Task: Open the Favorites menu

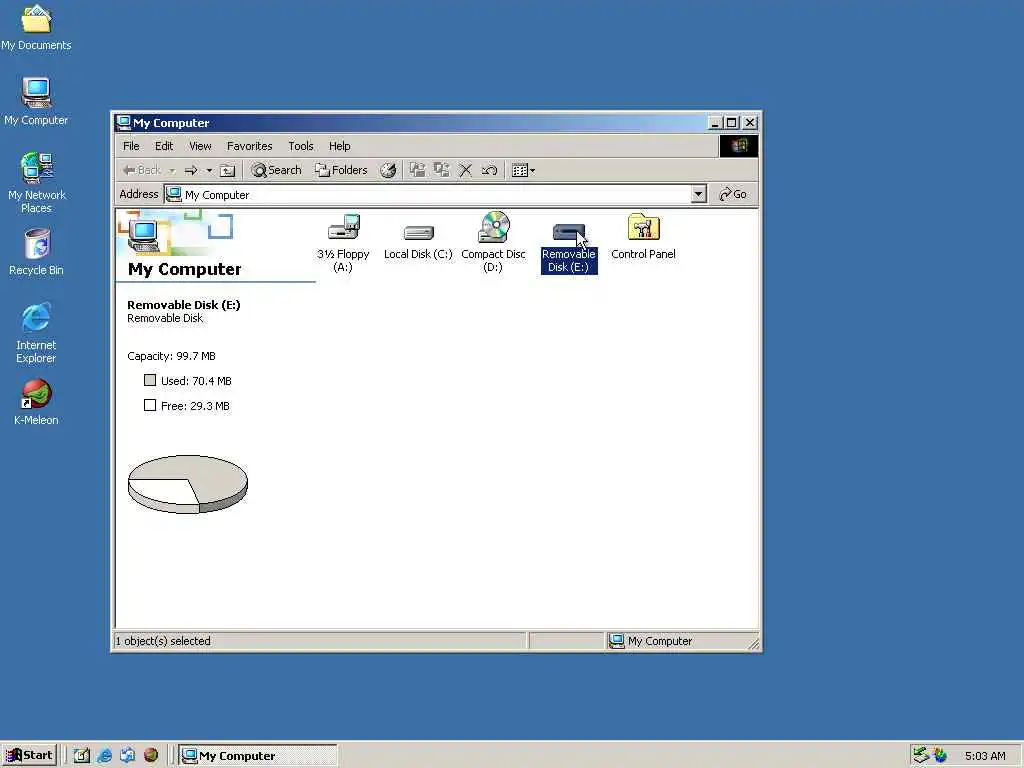Action: 249,146
